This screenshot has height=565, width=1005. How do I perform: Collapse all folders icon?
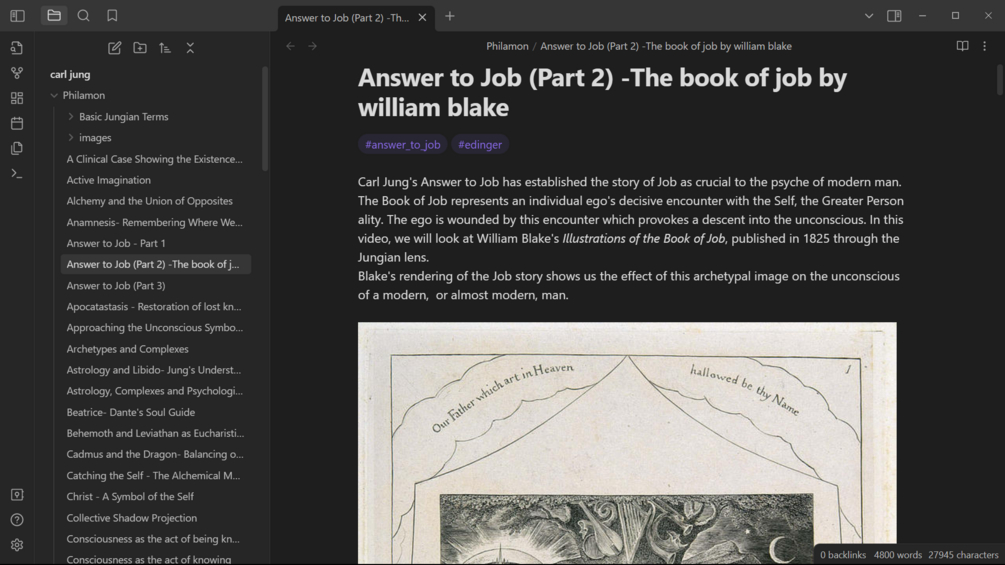[x=190, y=48]
